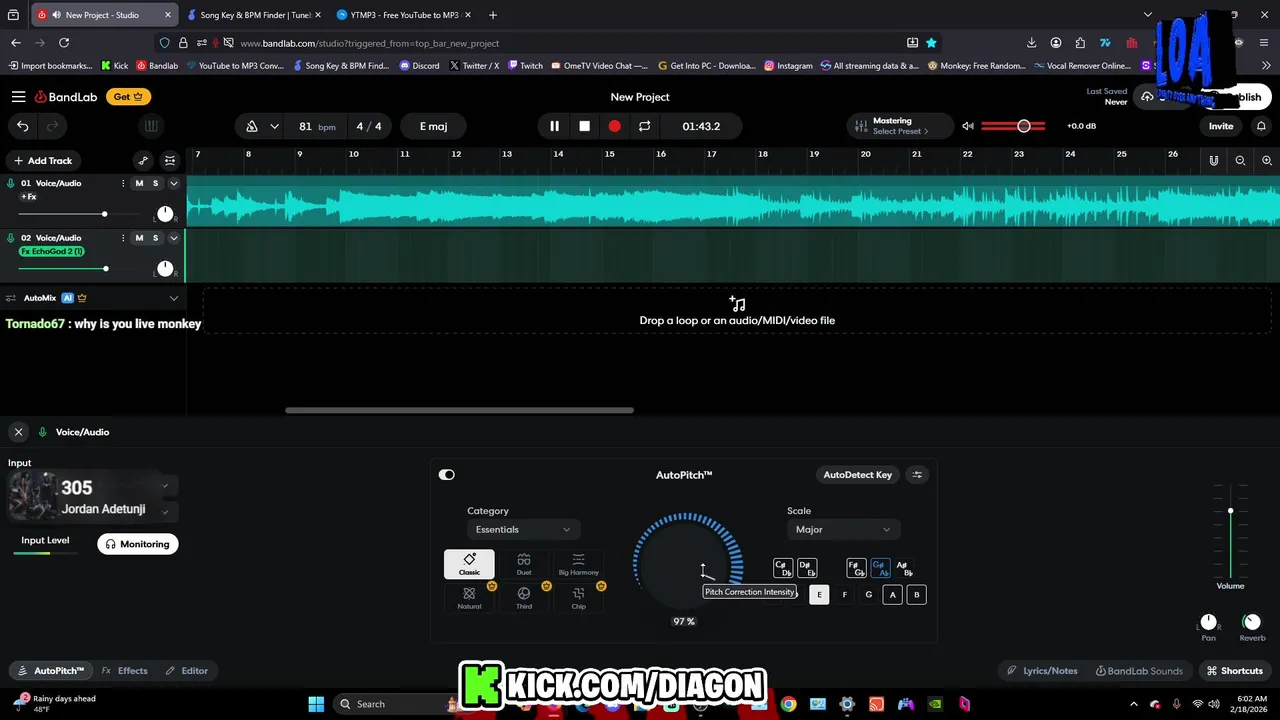The width and height of the screenshot is (1280, 720).
Task: Expand track 01 chevron
Action: [174, 183]
